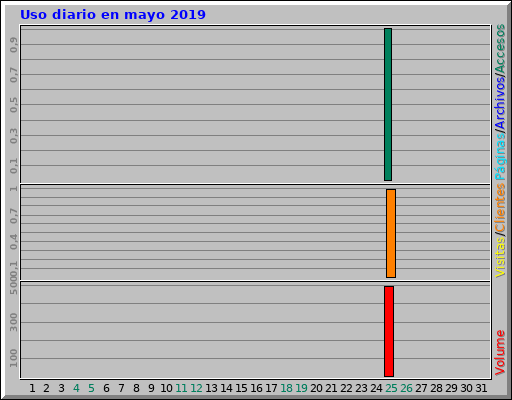Click green day 4 on the x-axis
This screenshot has height=400, width=512.
76,388
